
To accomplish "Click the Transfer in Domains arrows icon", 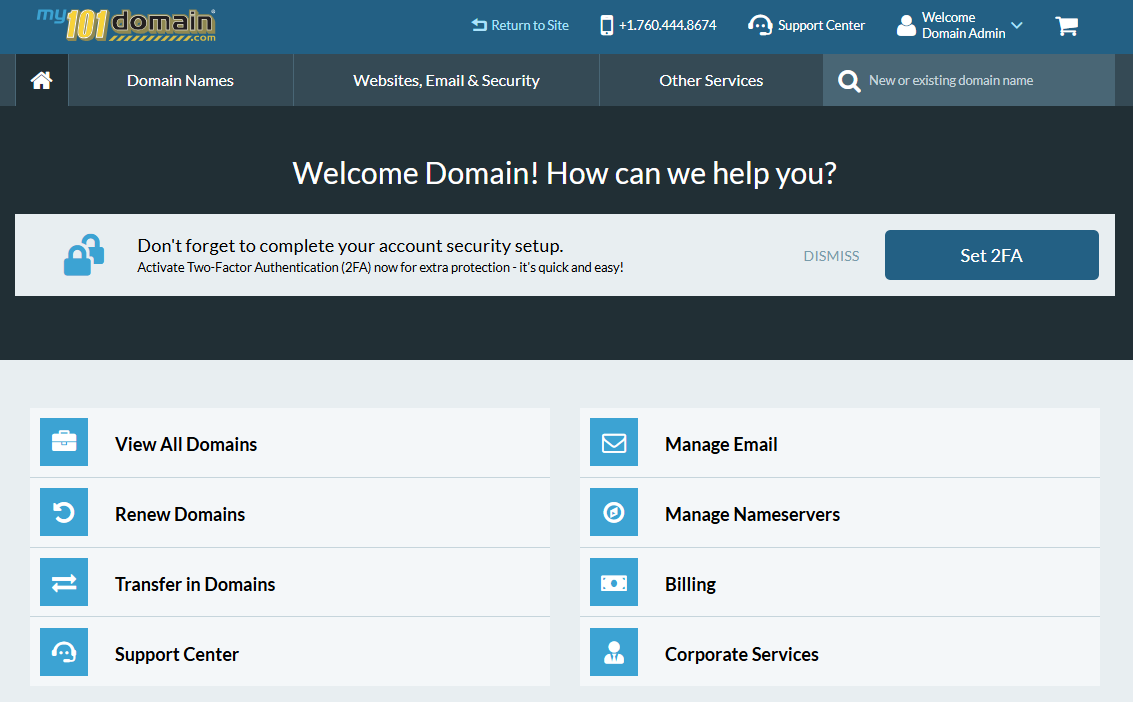I will click(x=64, y=582).
